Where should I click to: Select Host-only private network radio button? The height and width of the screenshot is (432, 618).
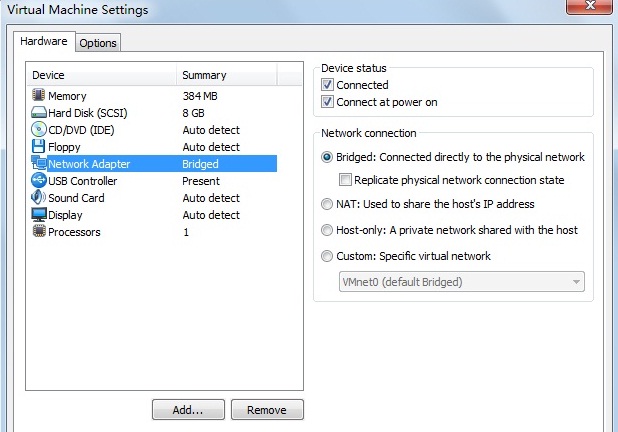pos(327,230)
